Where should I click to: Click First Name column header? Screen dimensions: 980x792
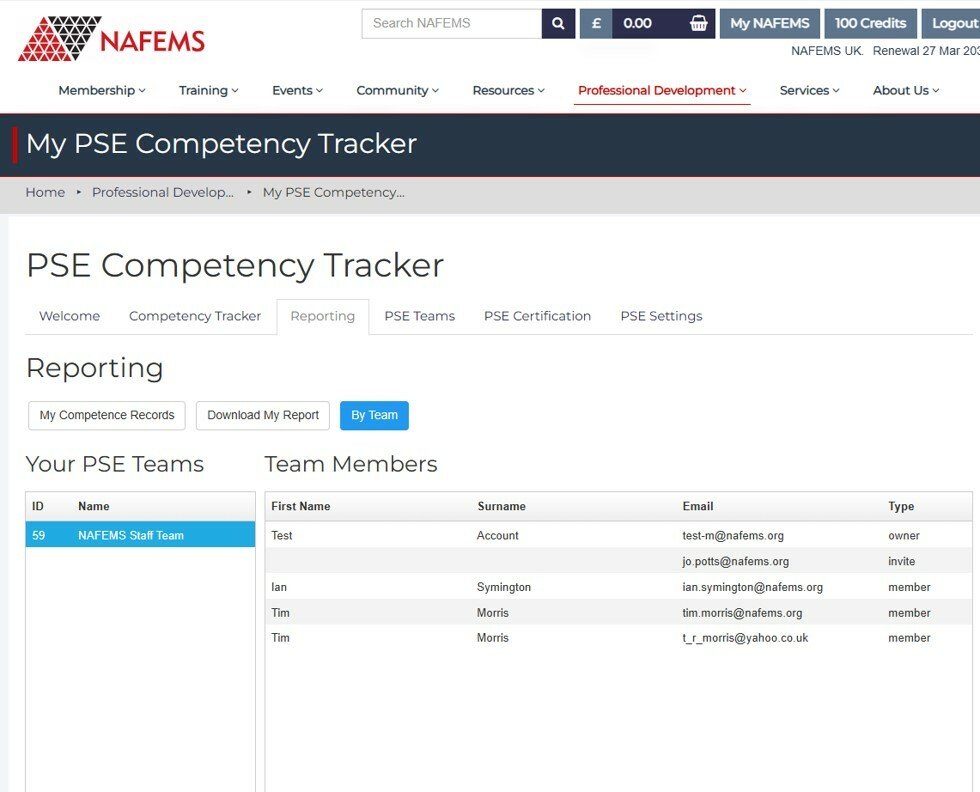pyautogui.click(x=301, y=506)
